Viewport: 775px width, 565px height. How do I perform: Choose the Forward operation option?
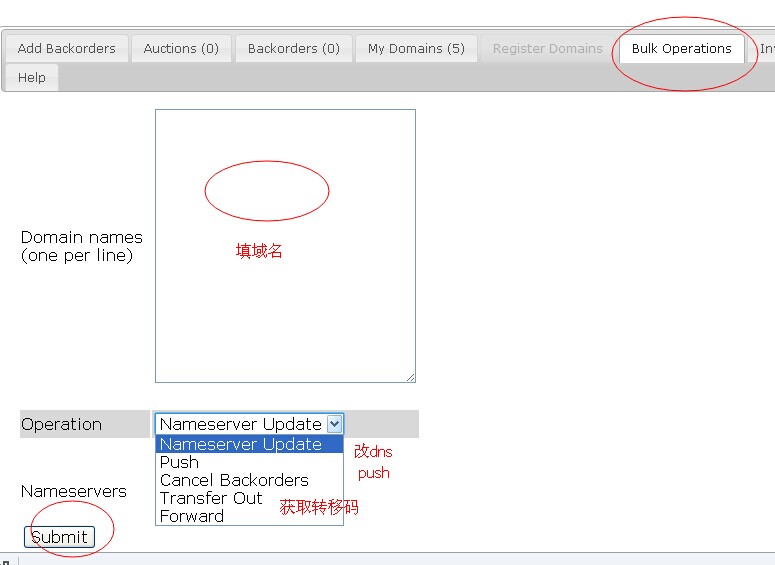[x=192, y=516]
